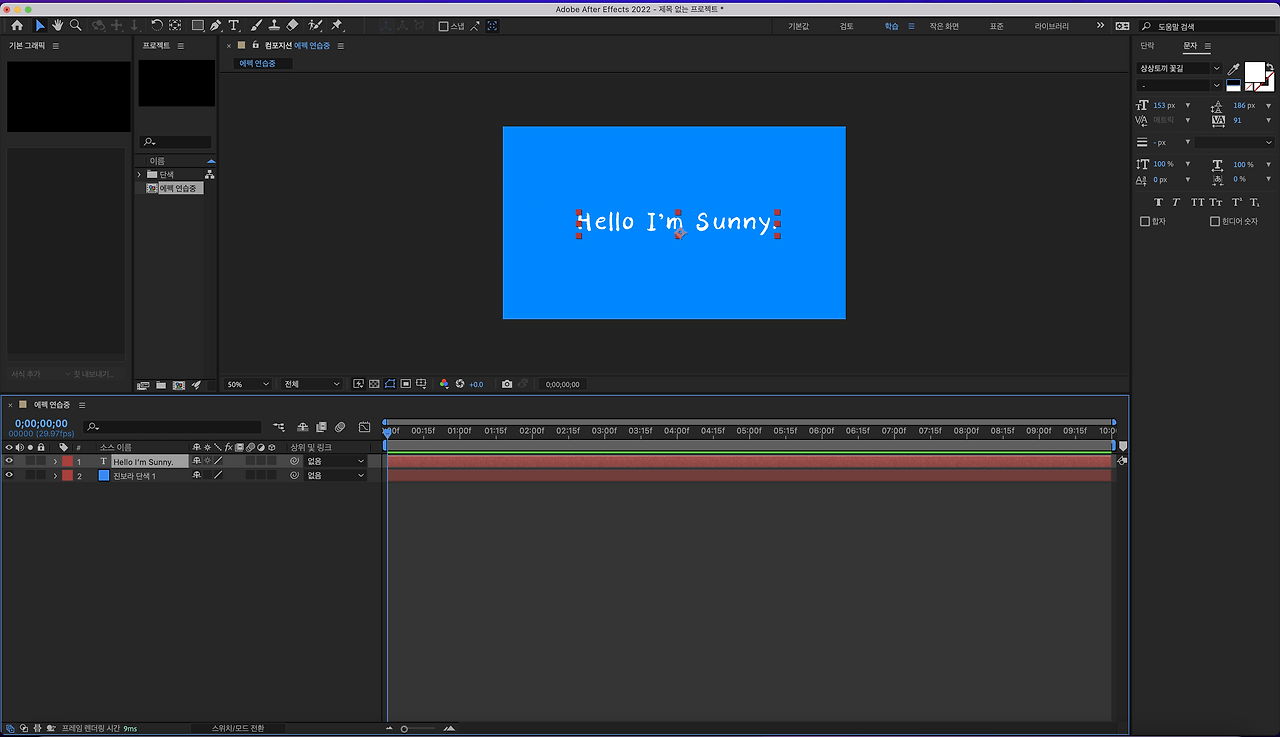Toggle lock on the 컴포지션 viewer tab
This screenshot has width=1280, height=737.
point(256,45)
